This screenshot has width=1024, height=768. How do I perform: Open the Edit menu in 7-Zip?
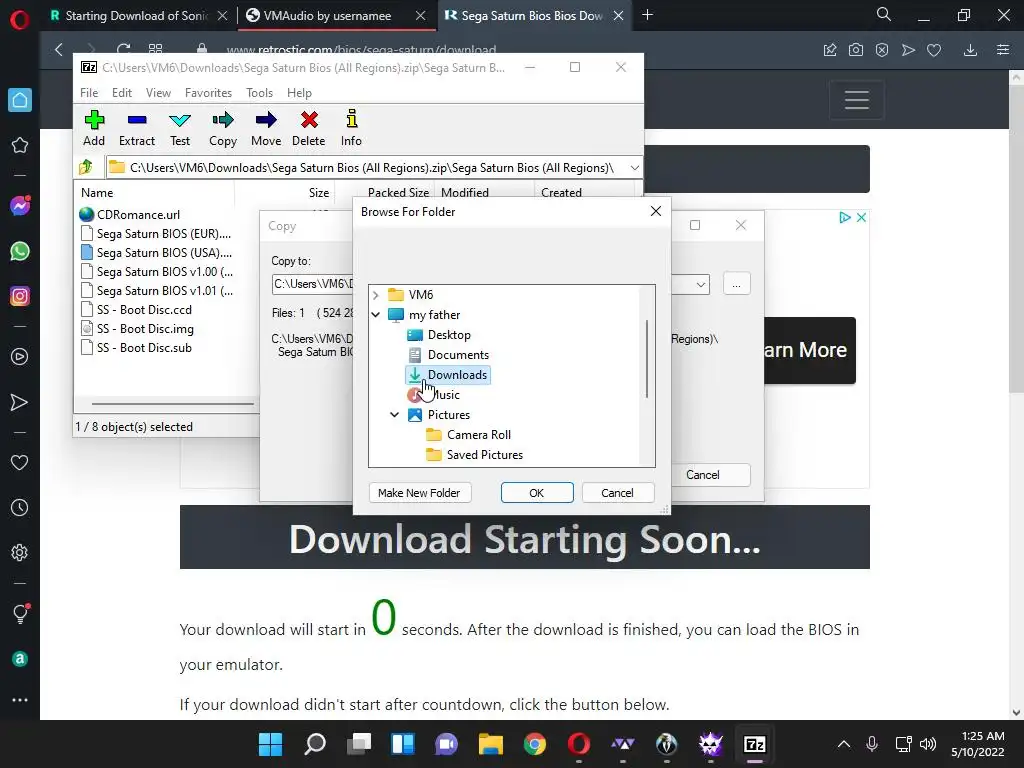[121, 93]
